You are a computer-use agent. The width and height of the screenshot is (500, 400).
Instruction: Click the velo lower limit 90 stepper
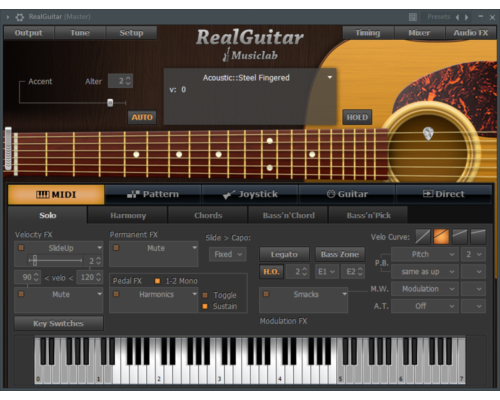37,277
